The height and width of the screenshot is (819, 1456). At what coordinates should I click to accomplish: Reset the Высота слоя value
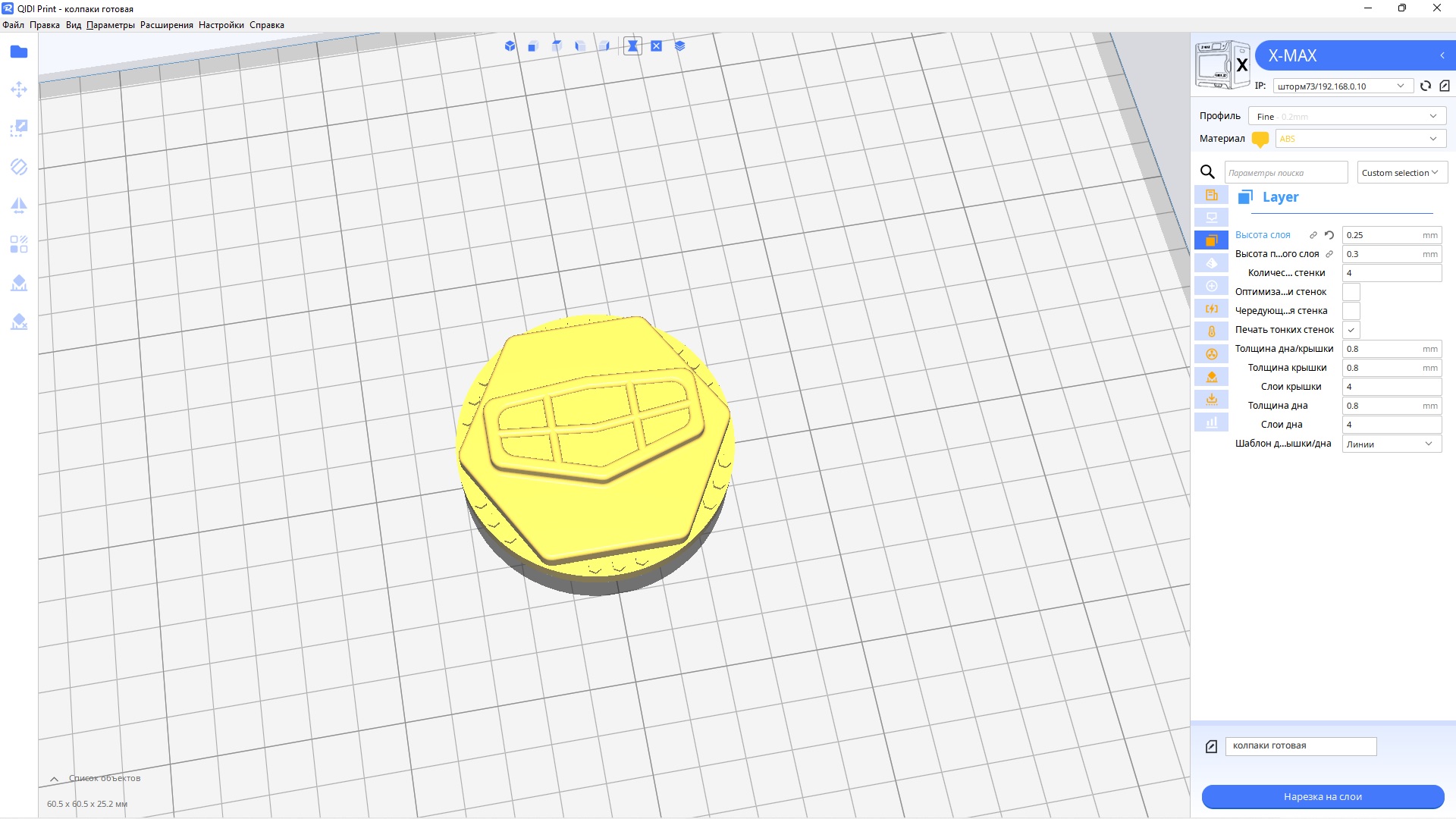click(x=1329, y=235)
